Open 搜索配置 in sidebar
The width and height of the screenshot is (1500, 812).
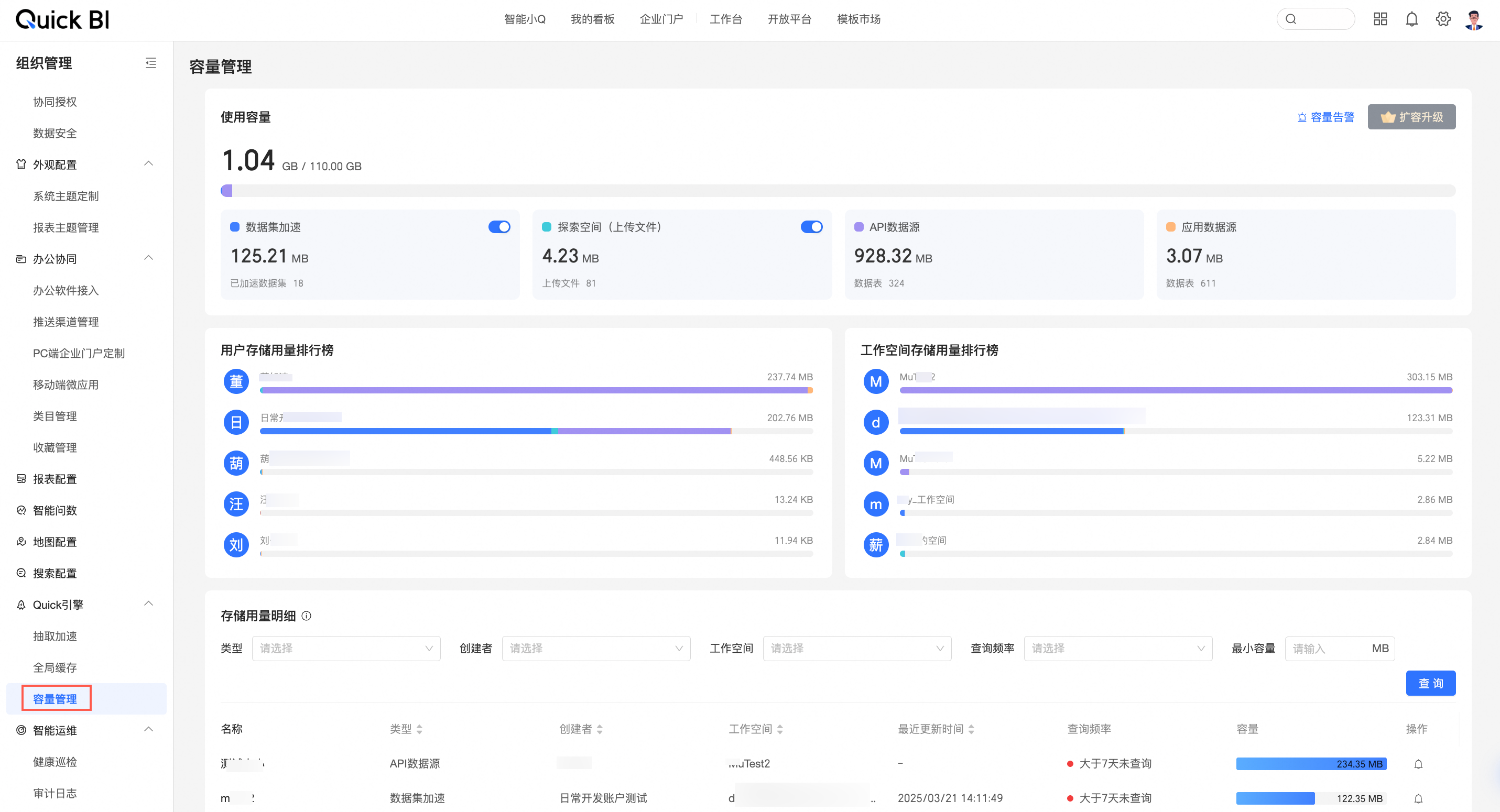click(x=55, y=573)
